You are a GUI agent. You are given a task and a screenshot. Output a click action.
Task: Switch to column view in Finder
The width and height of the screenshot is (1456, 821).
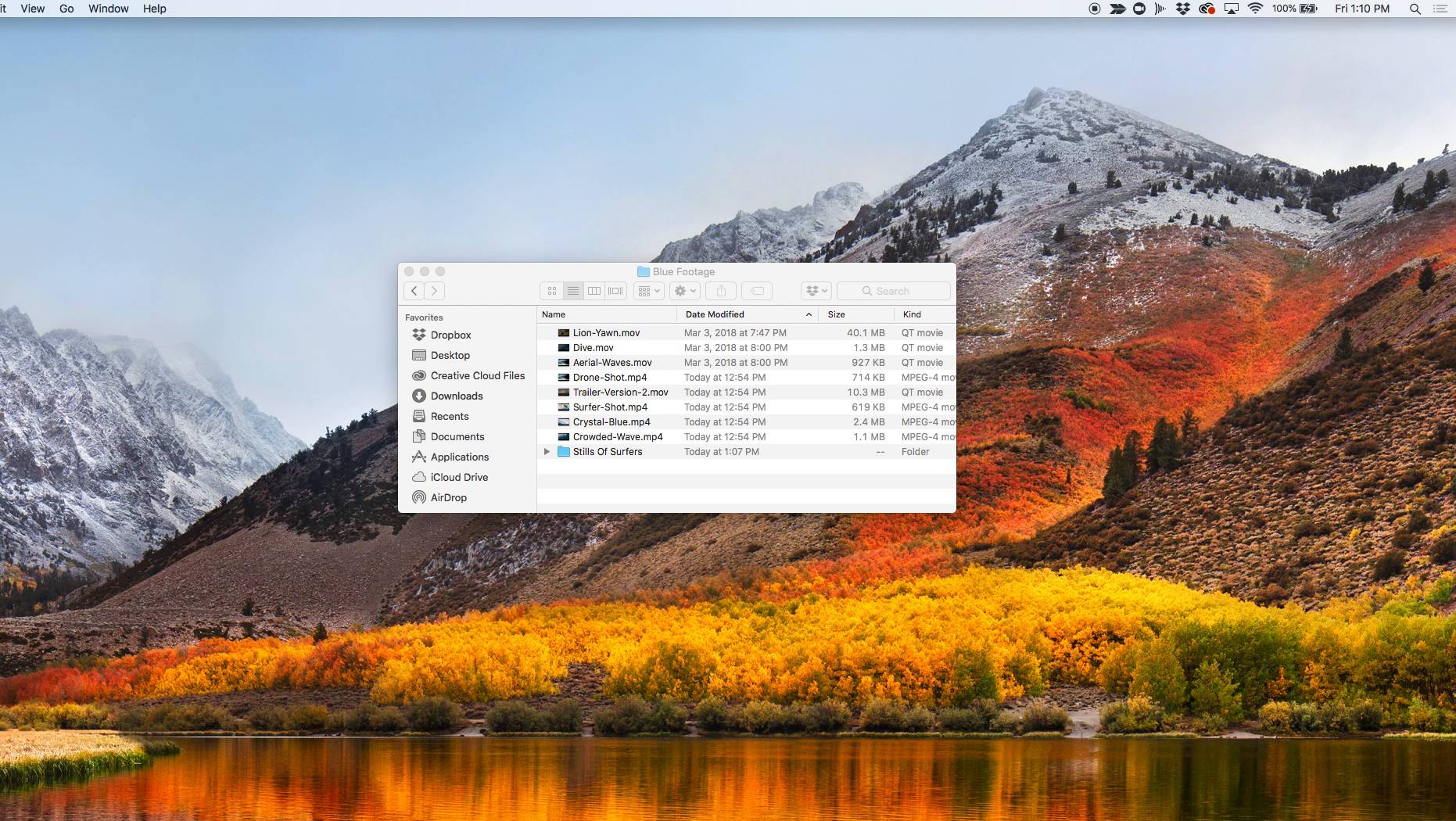coord(594,291)
